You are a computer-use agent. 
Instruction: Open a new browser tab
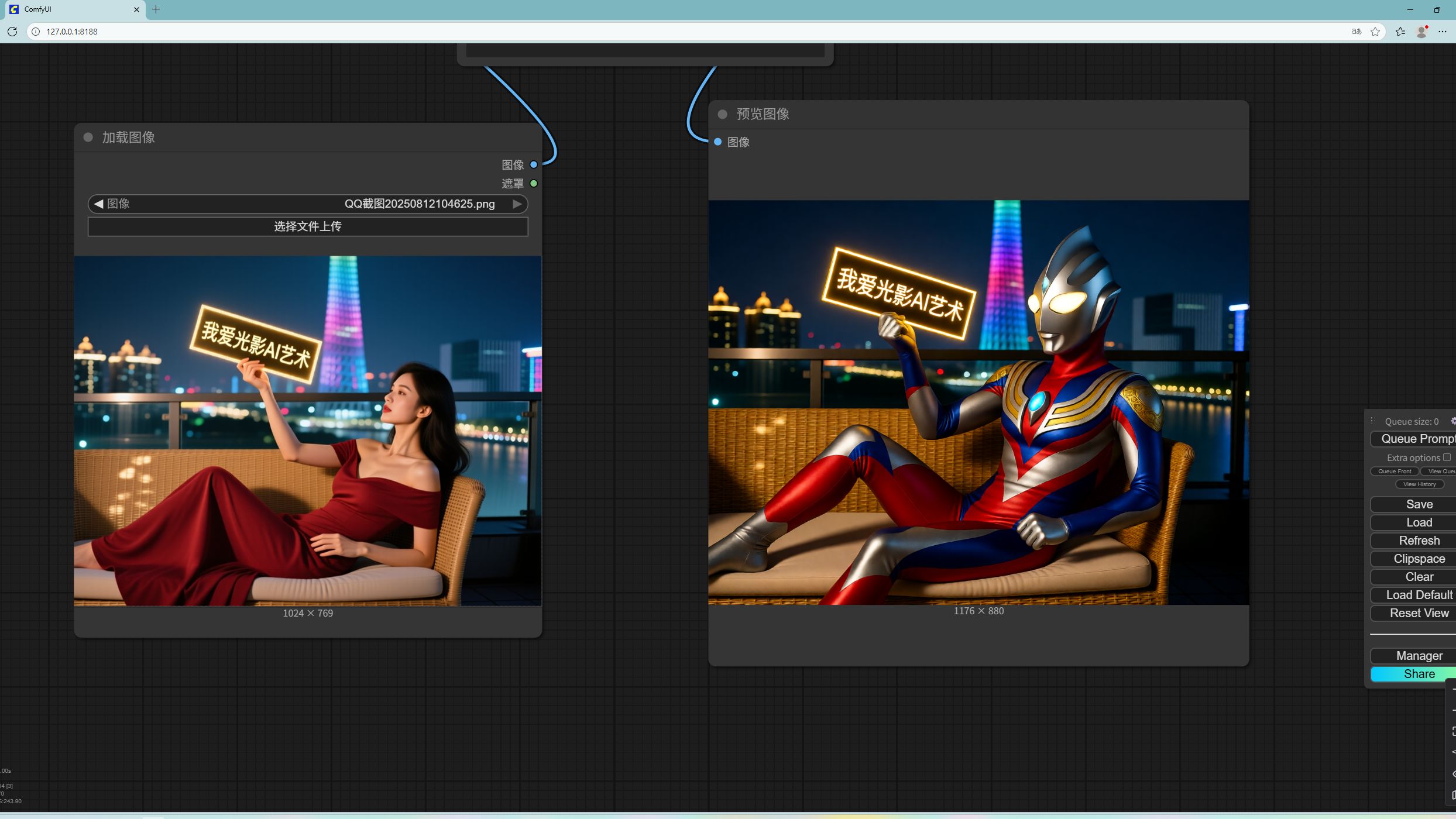coord(156,9)
